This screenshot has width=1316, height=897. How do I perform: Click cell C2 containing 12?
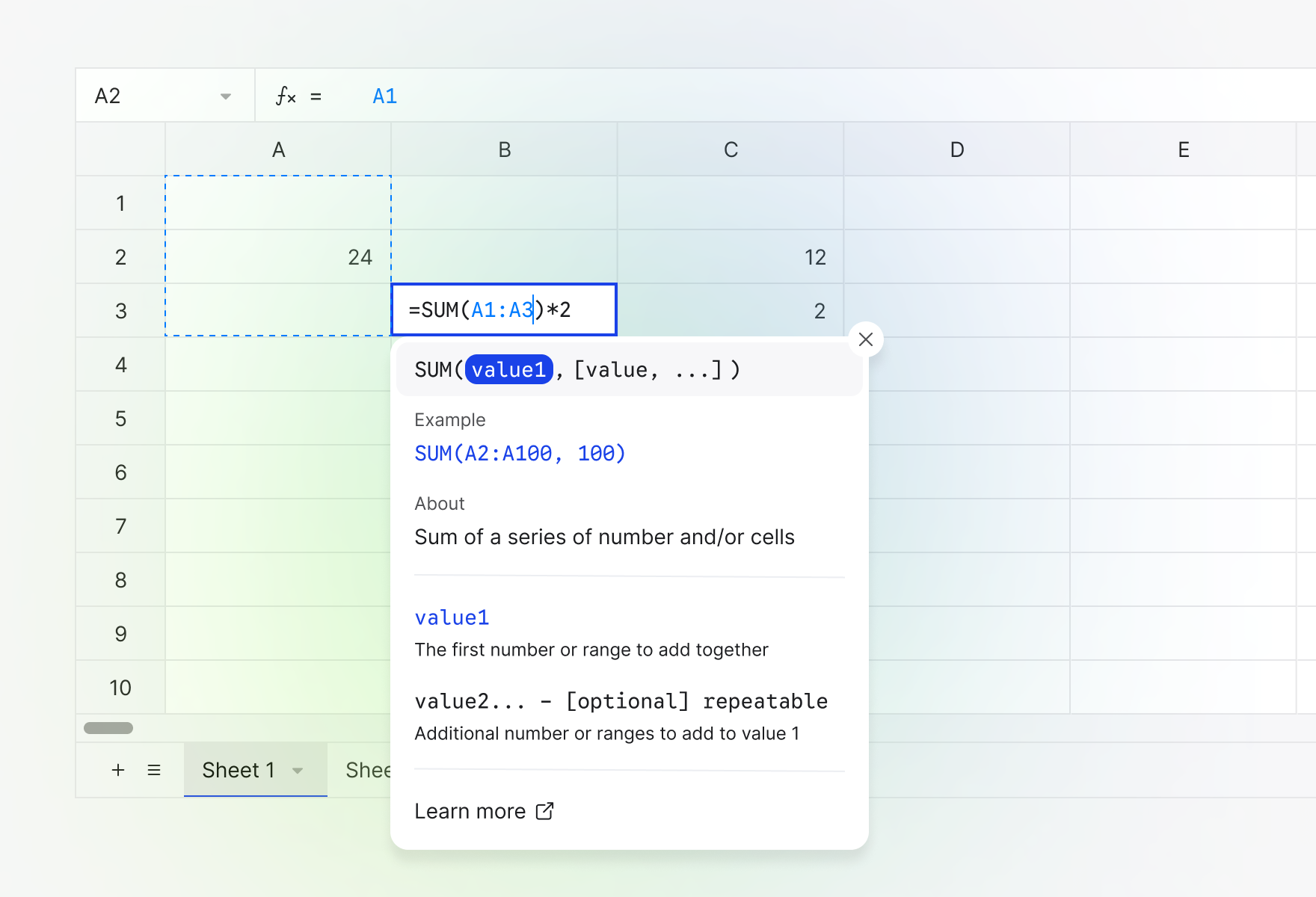tap(731, 257)
